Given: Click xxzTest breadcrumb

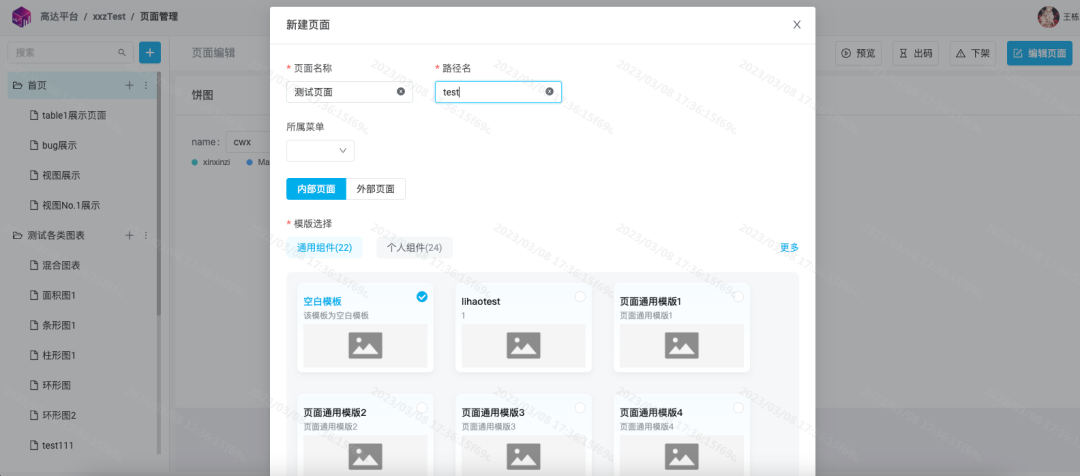Looking at the screenshot, I should [109, 17].
